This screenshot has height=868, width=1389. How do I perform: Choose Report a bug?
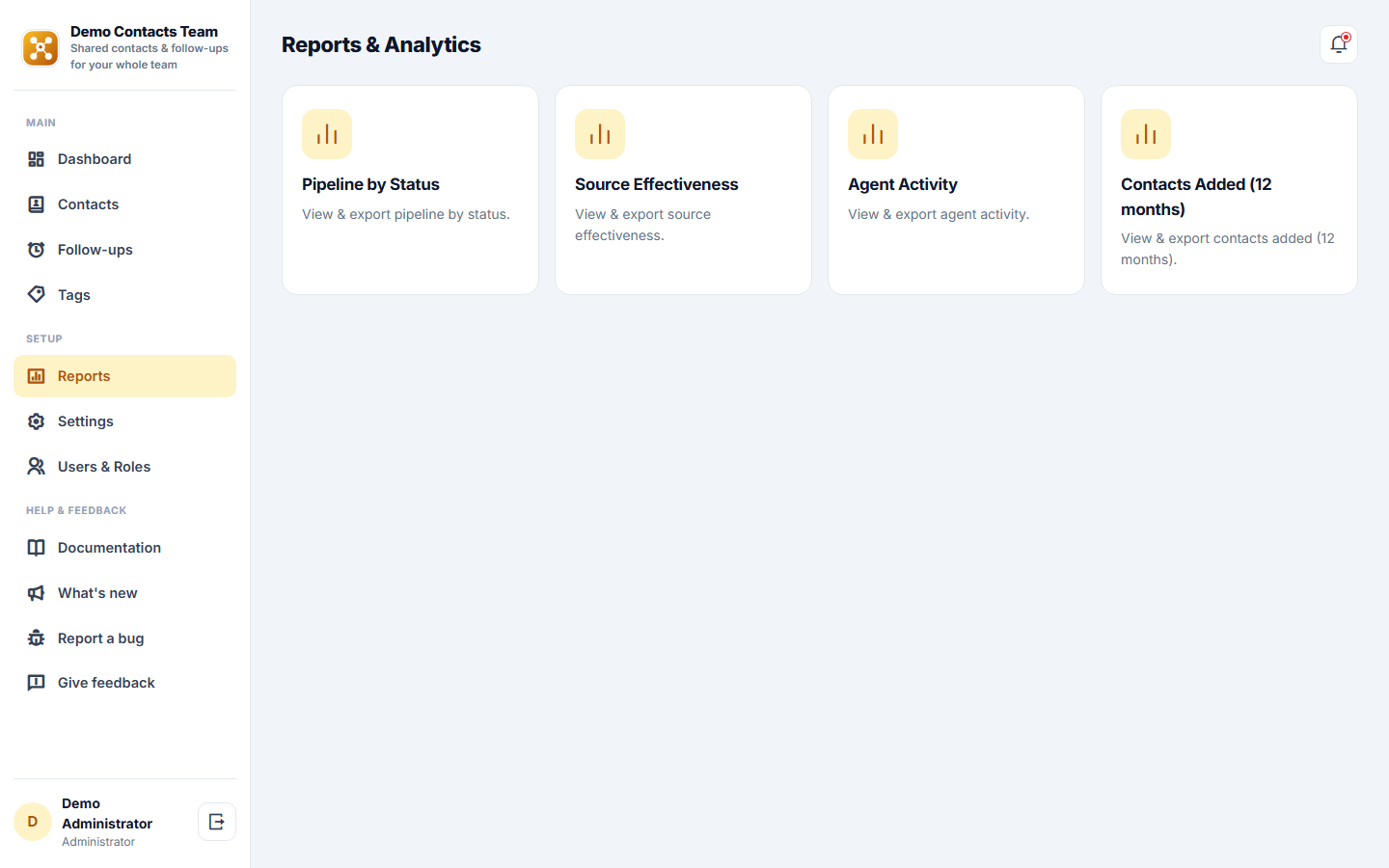tap(124, 638)
